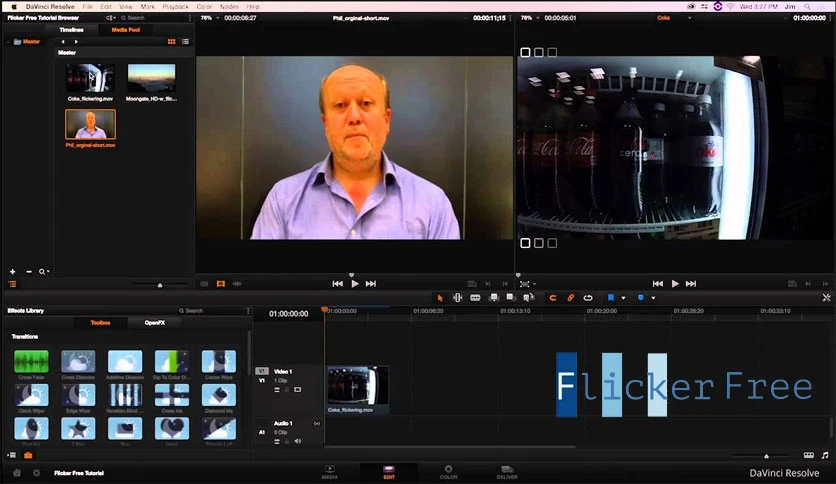Image resolution: width=836 pixels, height=484 pixels.
Task: Select the Venetian Blind Wipe transition
Action: [x=125, y=396]
